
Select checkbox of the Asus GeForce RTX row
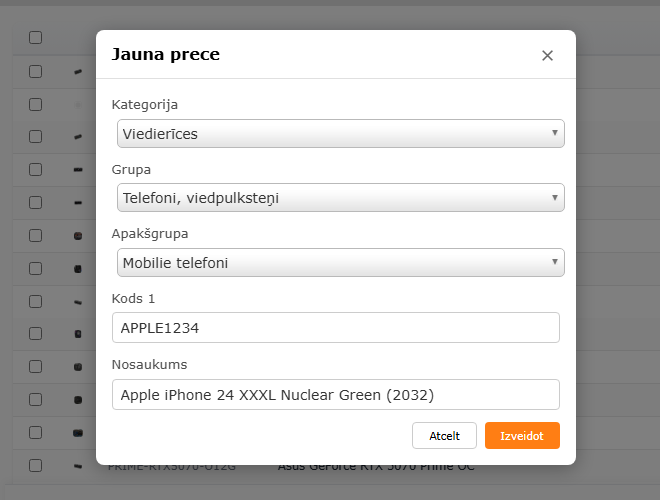click(x=36, y=466)
